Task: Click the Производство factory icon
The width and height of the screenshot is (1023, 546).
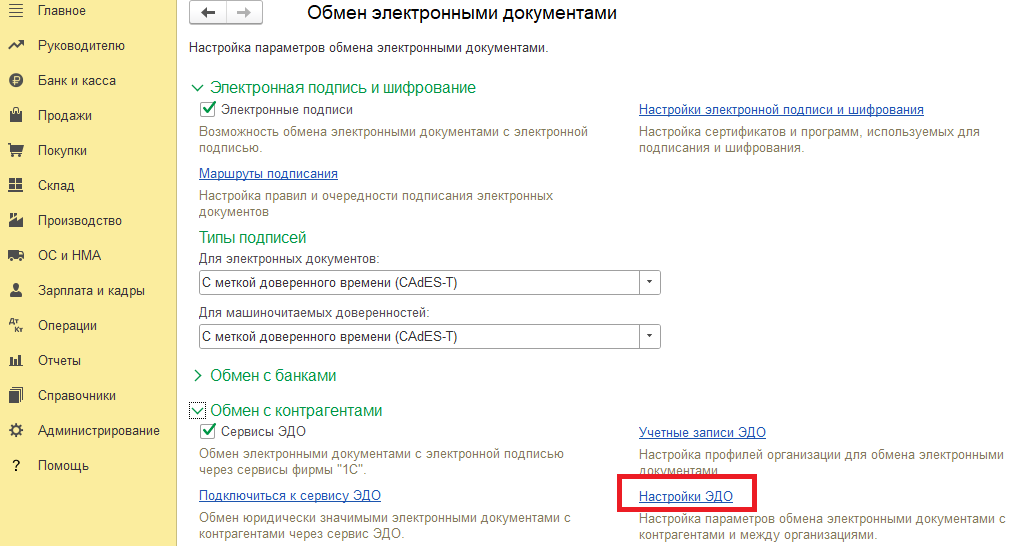Action: pyautogui.click(x=16, y=220)
